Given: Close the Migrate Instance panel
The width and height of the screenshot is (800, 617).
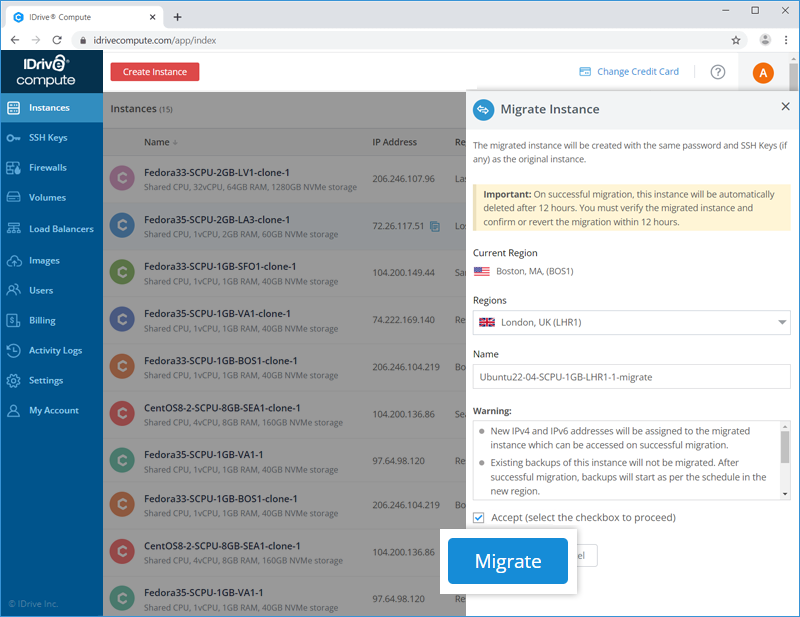Looking at the screenshot, I should coord(784,106).
